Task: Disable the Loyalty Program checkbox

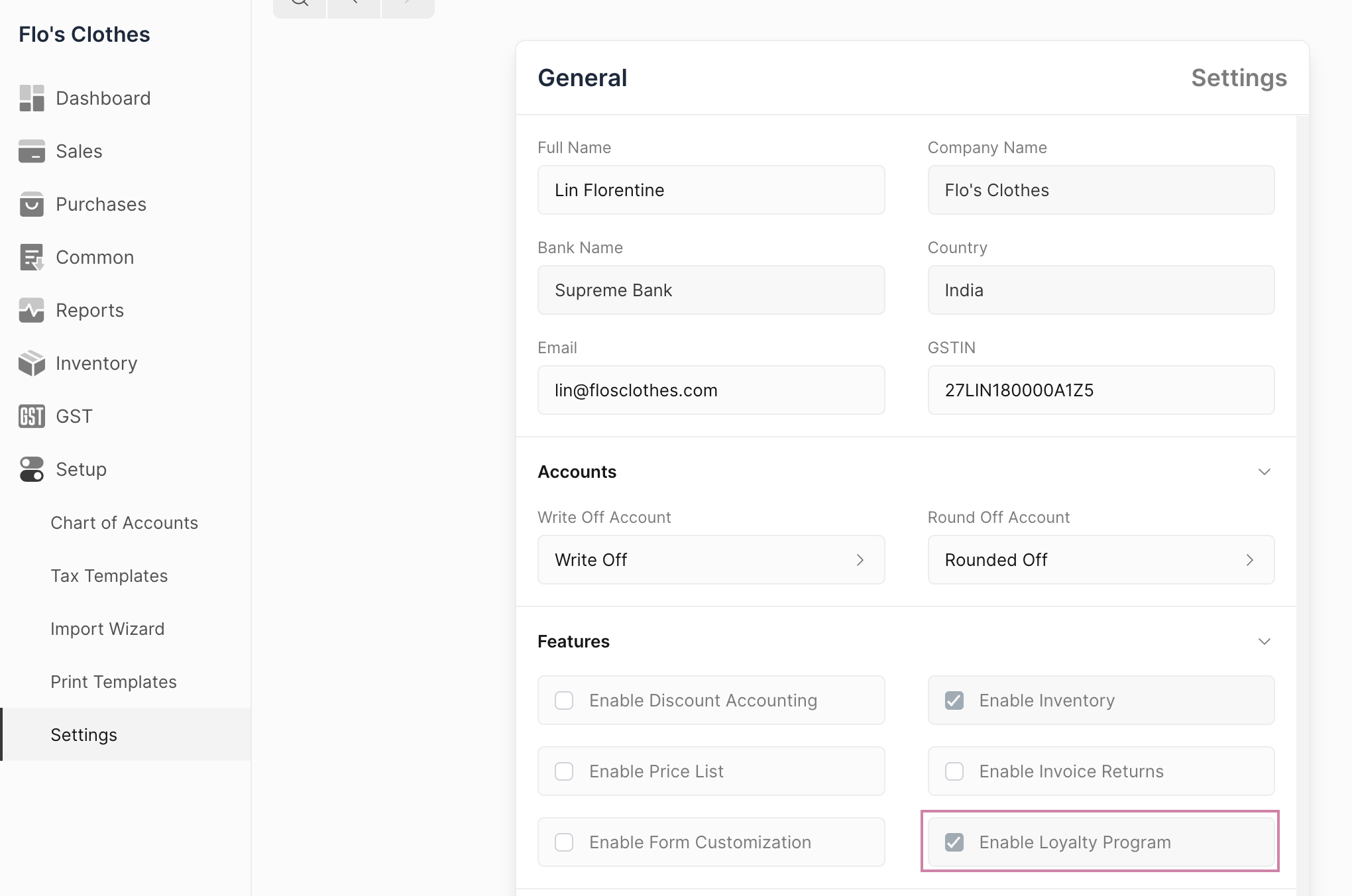Action: coord(954,842)
